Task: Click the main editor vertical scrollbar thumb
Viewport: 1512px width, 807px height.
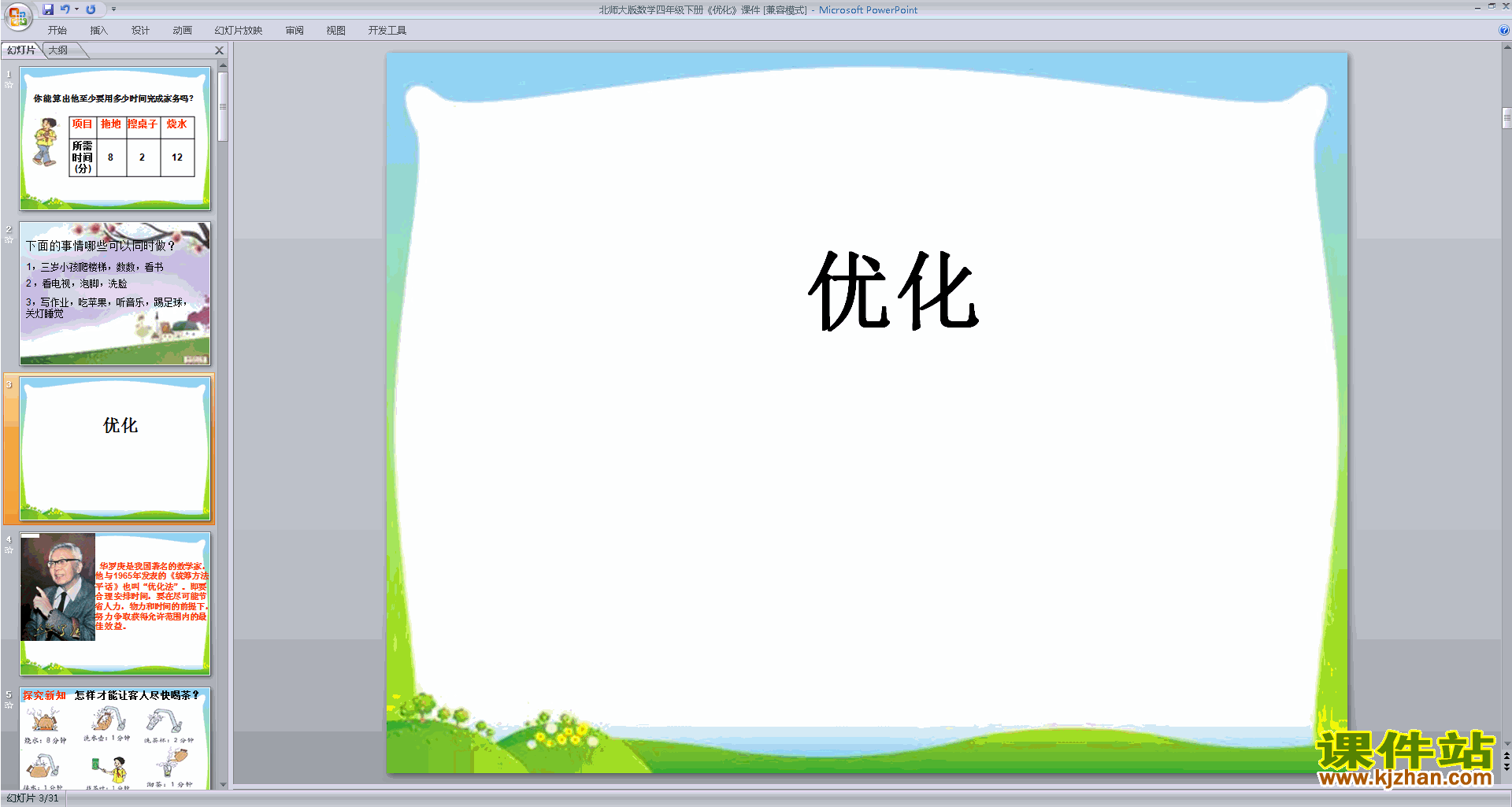Action: tap(1506, 118)
